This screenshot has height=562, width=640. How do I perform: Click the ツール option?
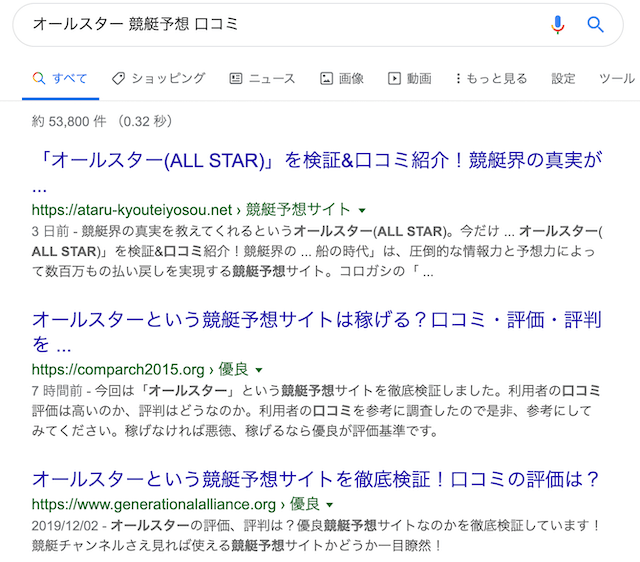coord(616,78)
